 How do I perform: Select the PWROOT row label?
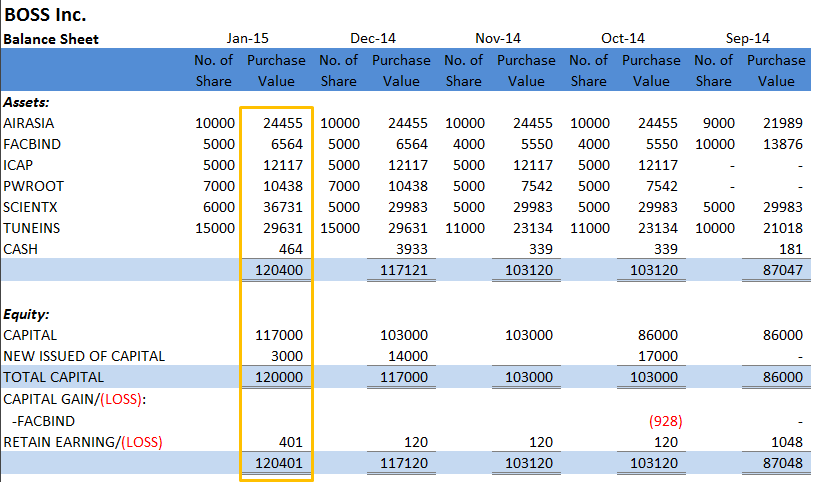tap(33, 186)
